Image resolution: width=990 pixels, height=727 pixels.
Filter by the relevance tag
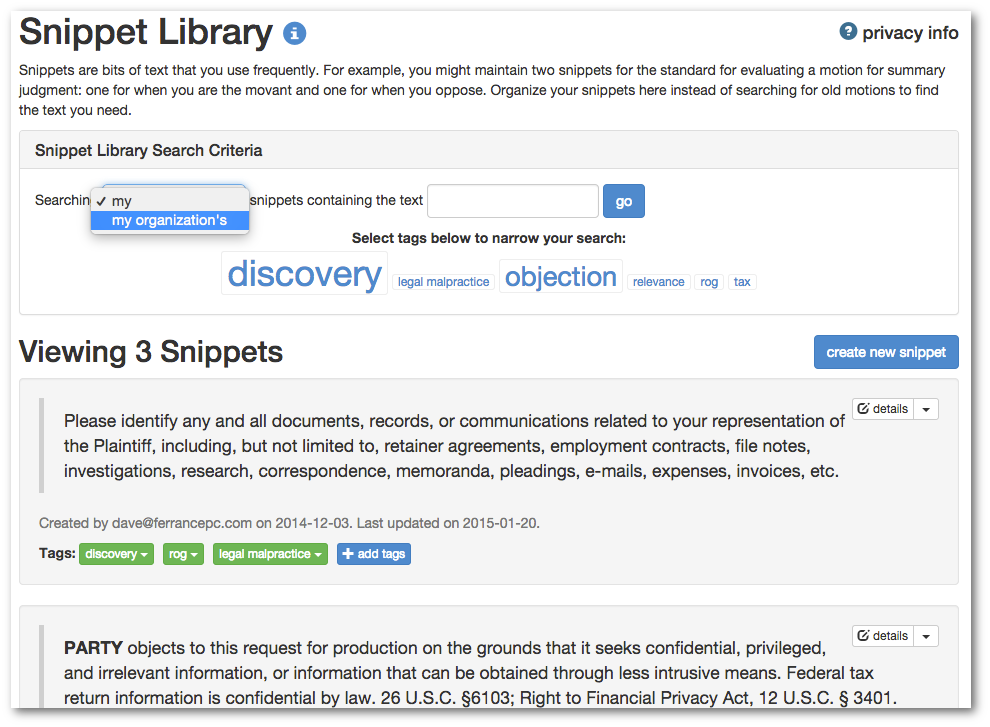click(659, 282)
